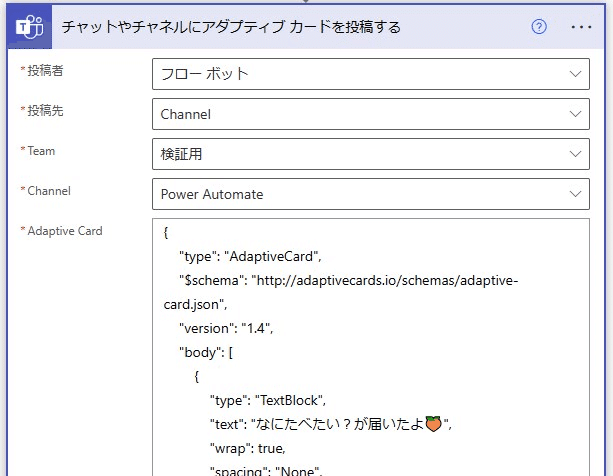Open the help question mark icon
The height and width of the screenshot is (476, 613).
point(539,27)
